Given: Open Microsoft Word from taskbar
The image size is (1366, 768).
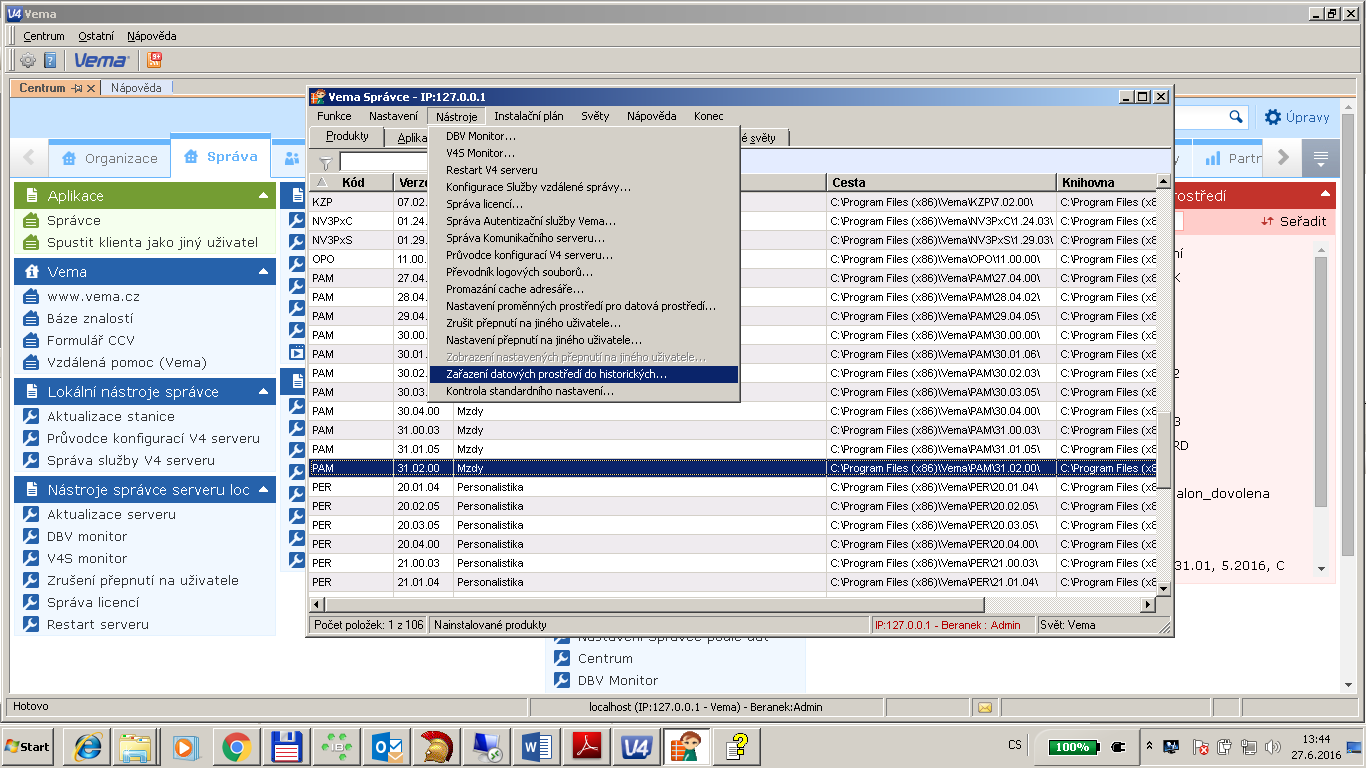Looking at the screenshot, I should tap(537, 747).
